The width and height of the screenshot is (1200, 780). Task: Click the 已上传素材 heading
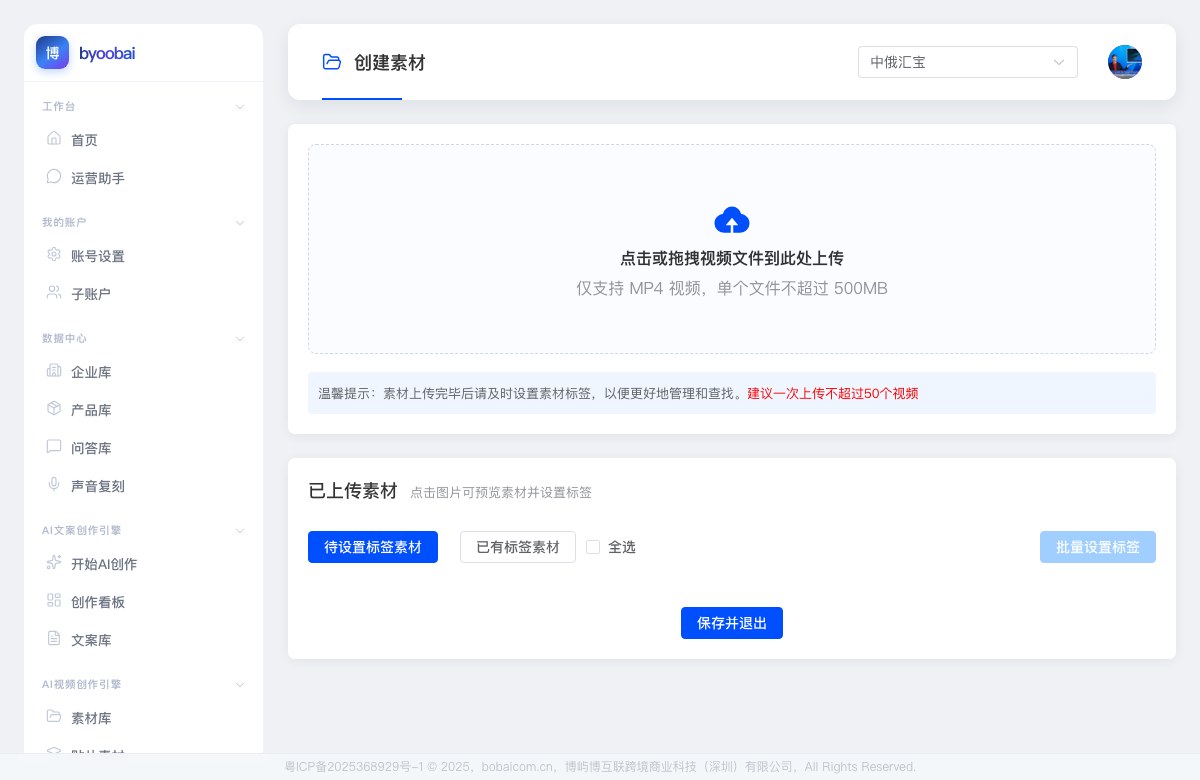pos(353,491)
